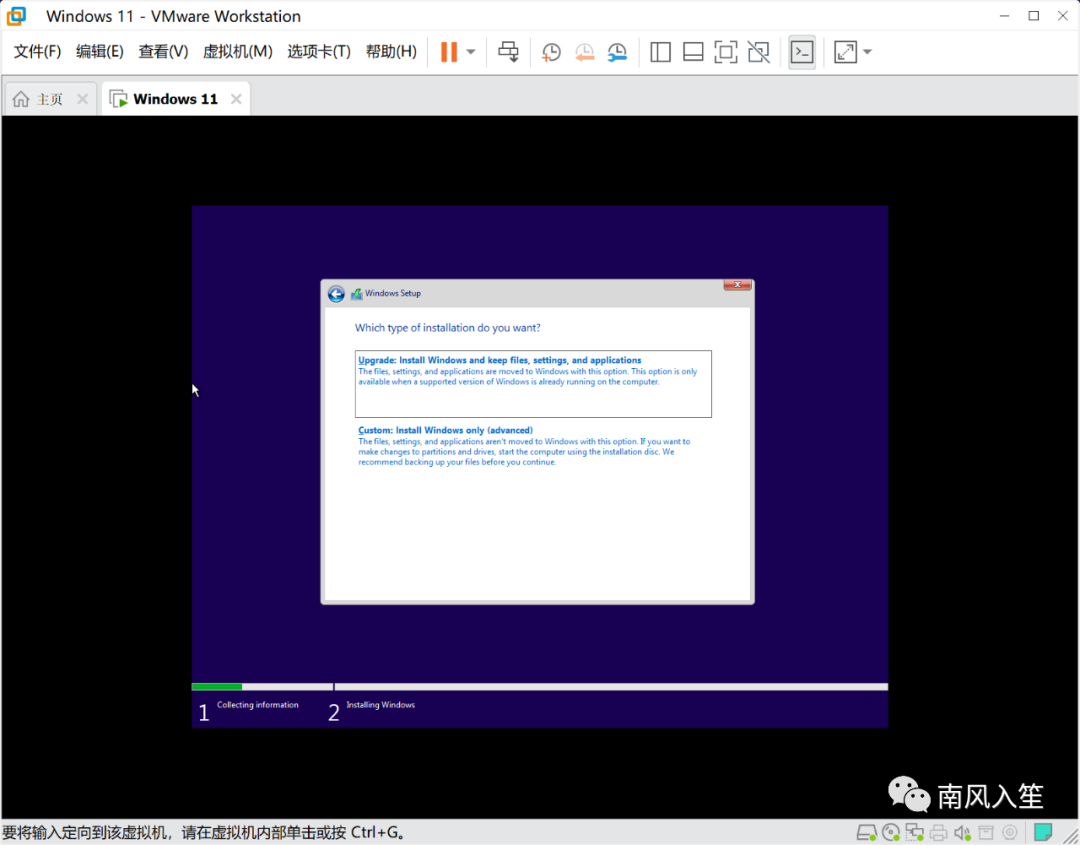Click the webcam device status icon
Image resolution: width=1080 pixels, height=845 pixels.
(x=1010, y=833)
